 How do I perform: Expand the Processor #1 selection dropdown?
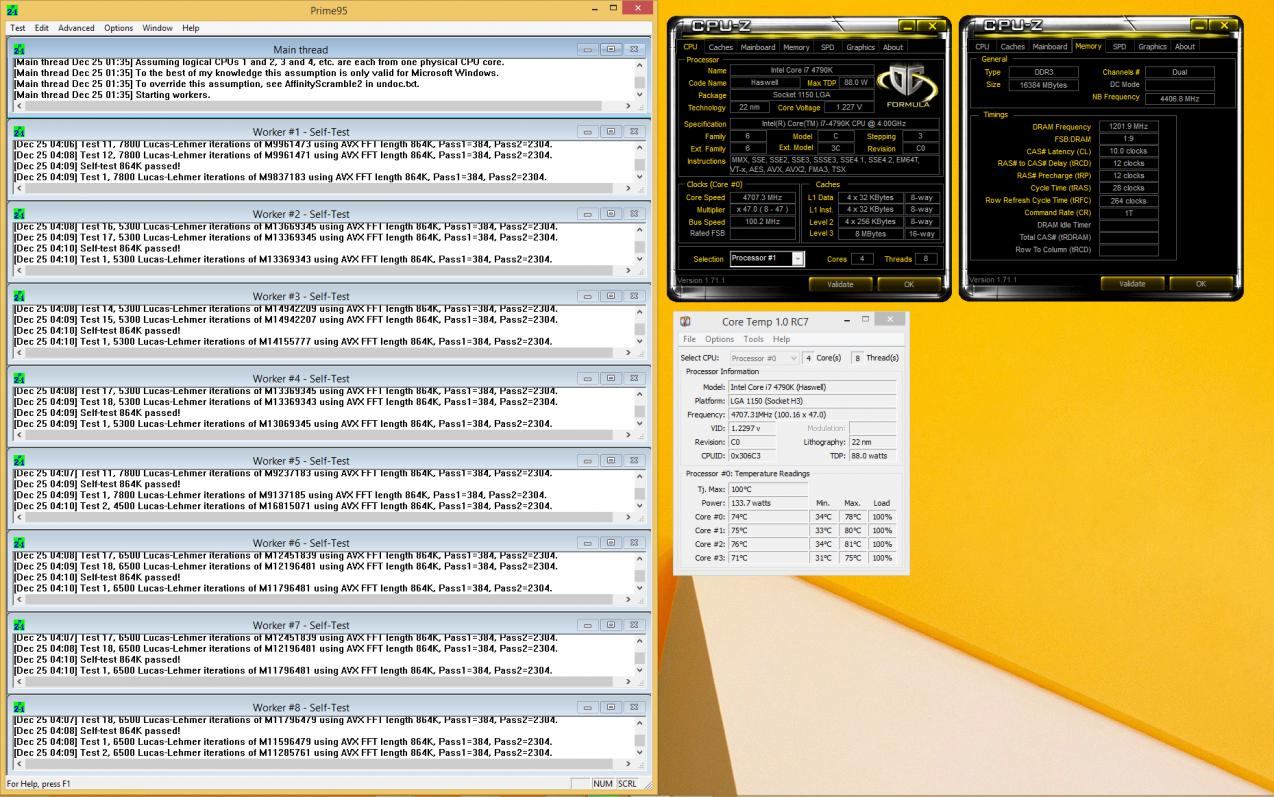point(798,258)
